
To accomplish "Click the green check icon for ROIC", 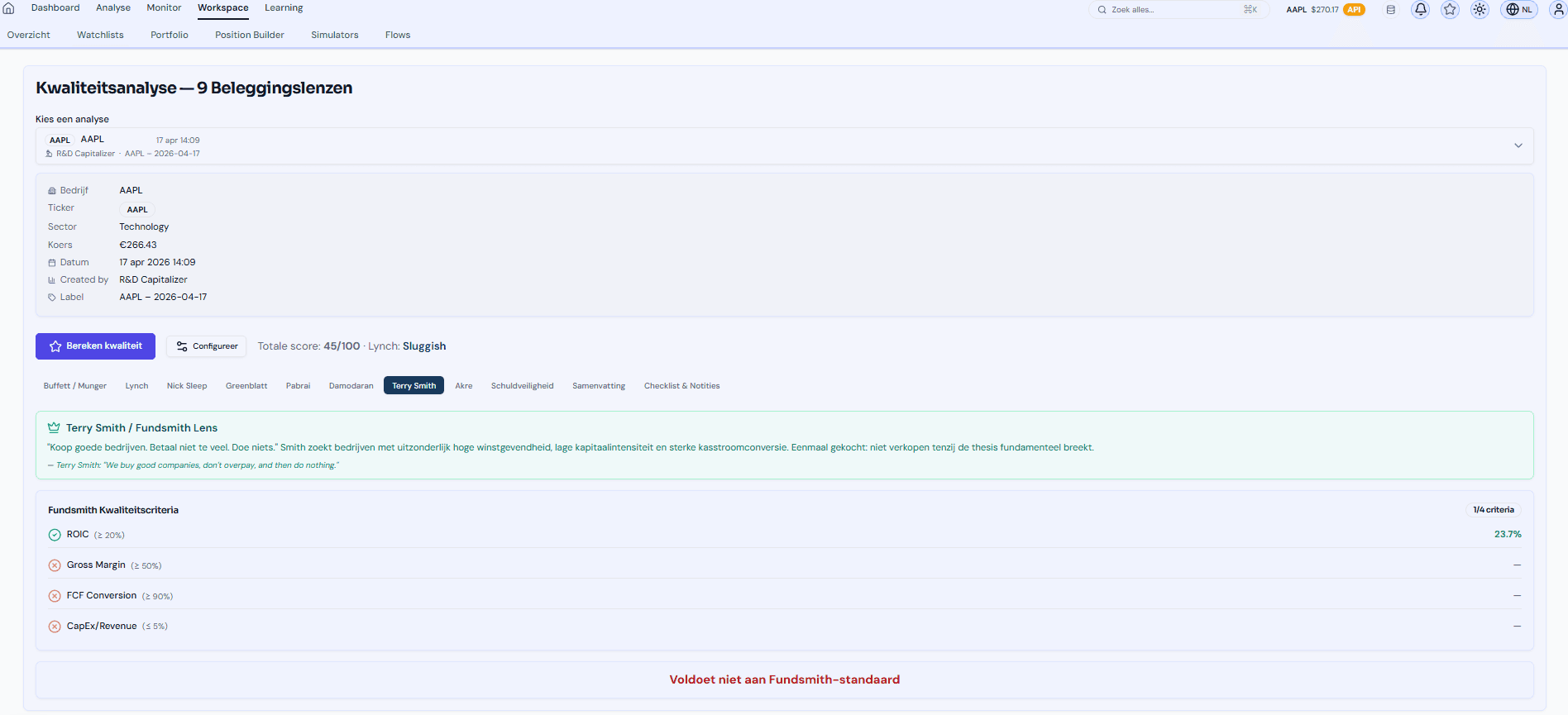I will (55, 535).
